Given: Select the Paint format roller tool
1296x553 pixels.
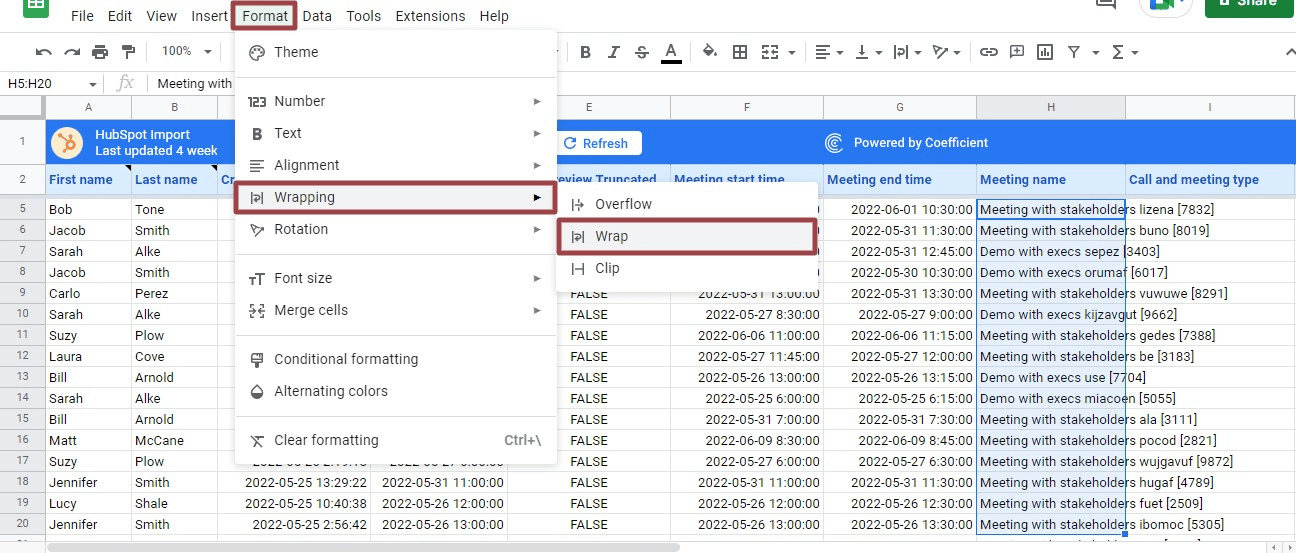Looking at the screenshot, I should click(x=128, y=52).
